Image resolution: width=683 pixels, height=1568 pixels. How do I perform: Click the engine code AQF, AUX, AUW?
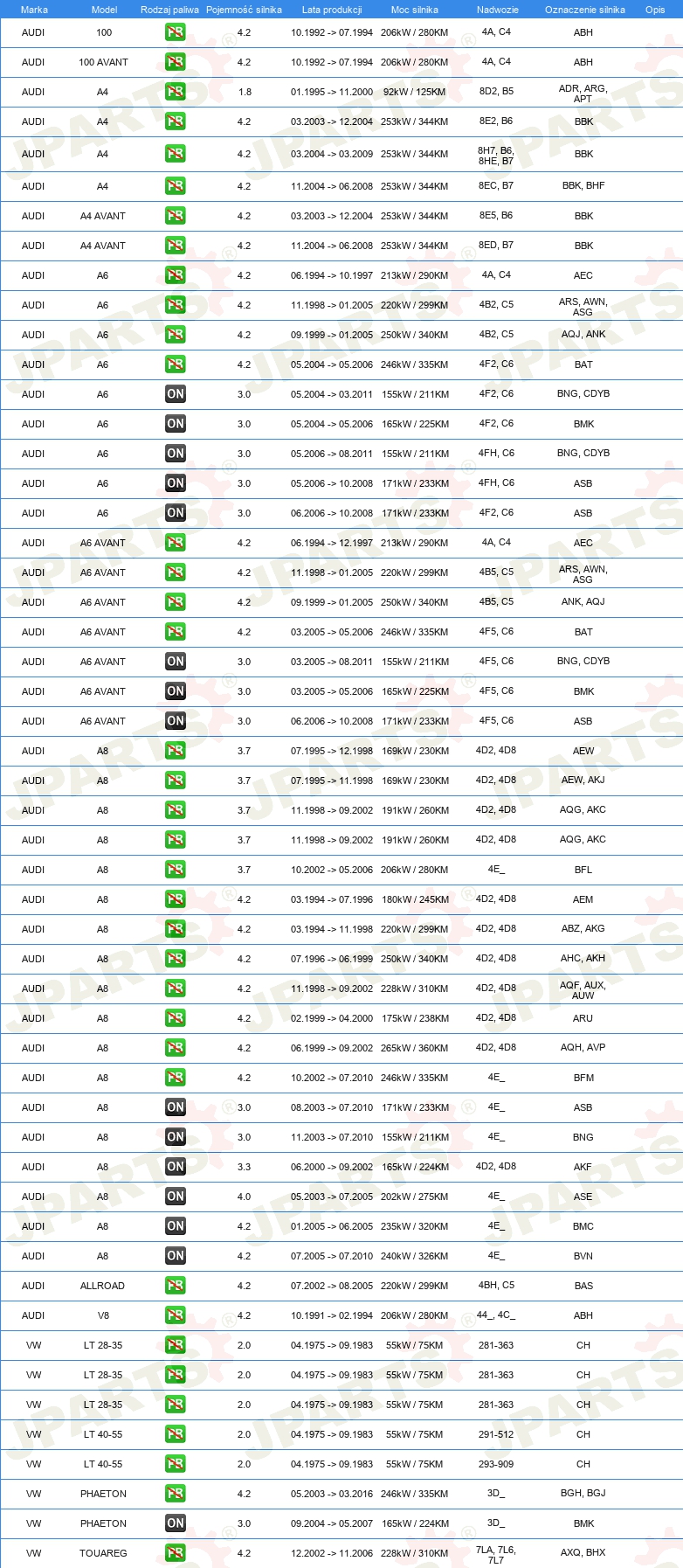[x=583, y=990]
